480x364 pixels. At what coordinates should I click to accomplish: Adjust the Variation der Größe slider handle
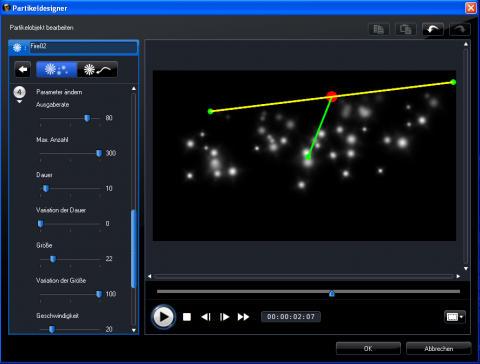(99, 294)
